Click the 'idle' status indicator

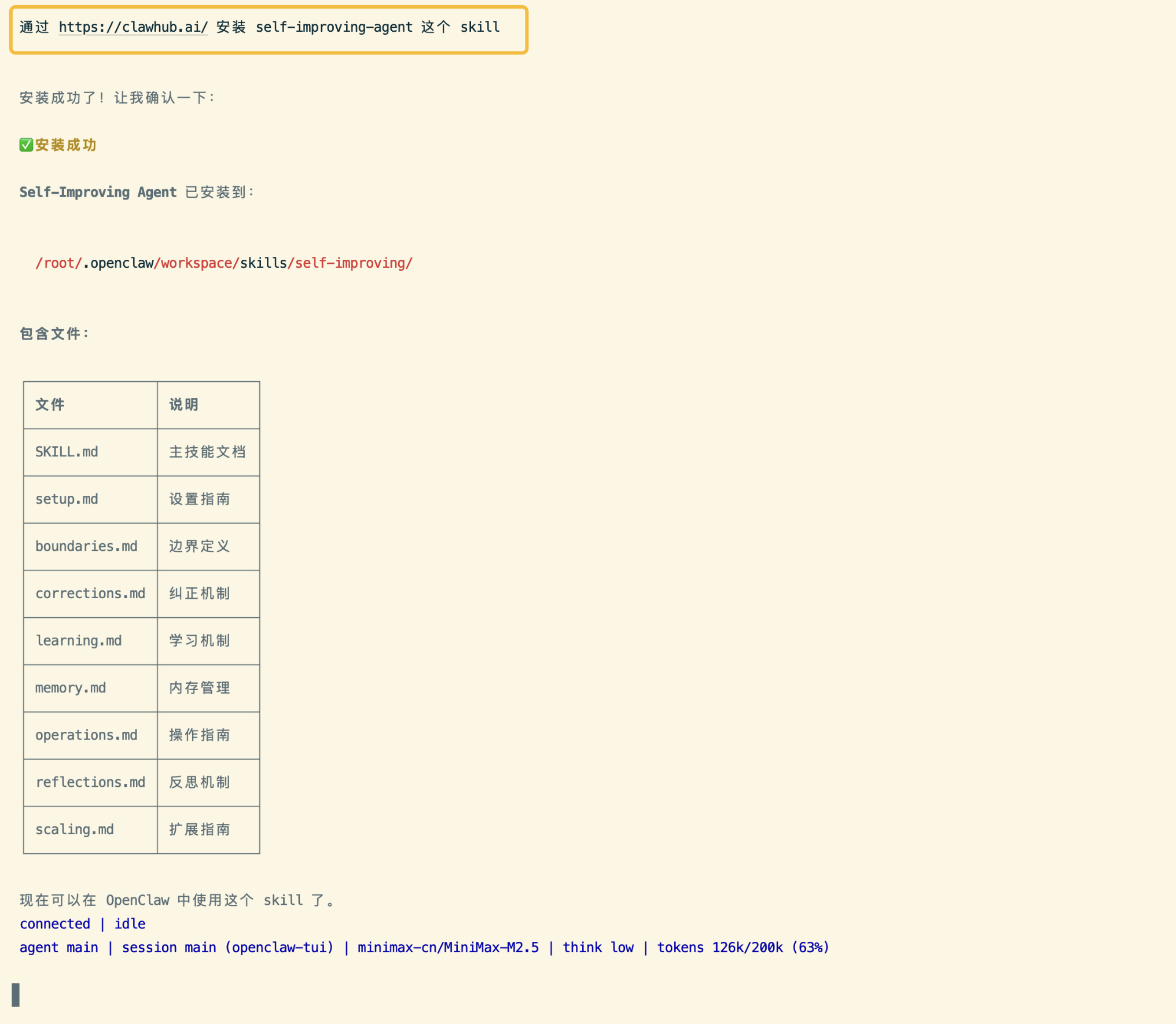[130, 924]
